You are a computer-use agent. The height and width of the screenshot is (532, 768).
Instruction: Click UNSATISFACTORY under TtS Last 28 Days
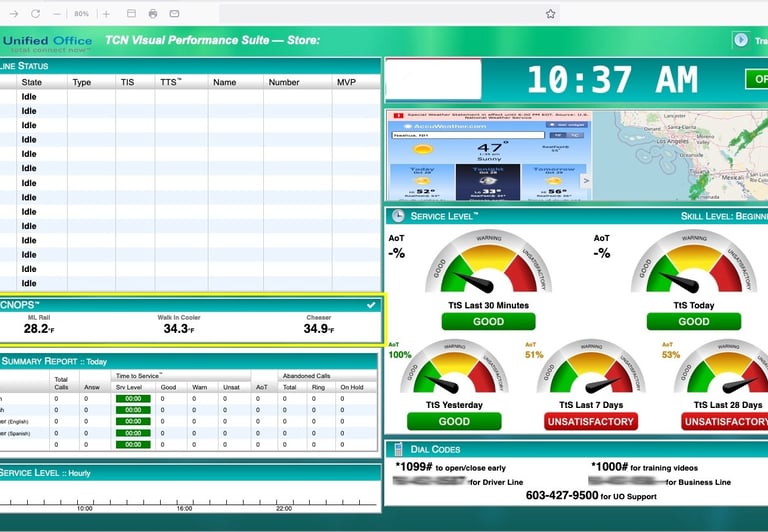724,421
